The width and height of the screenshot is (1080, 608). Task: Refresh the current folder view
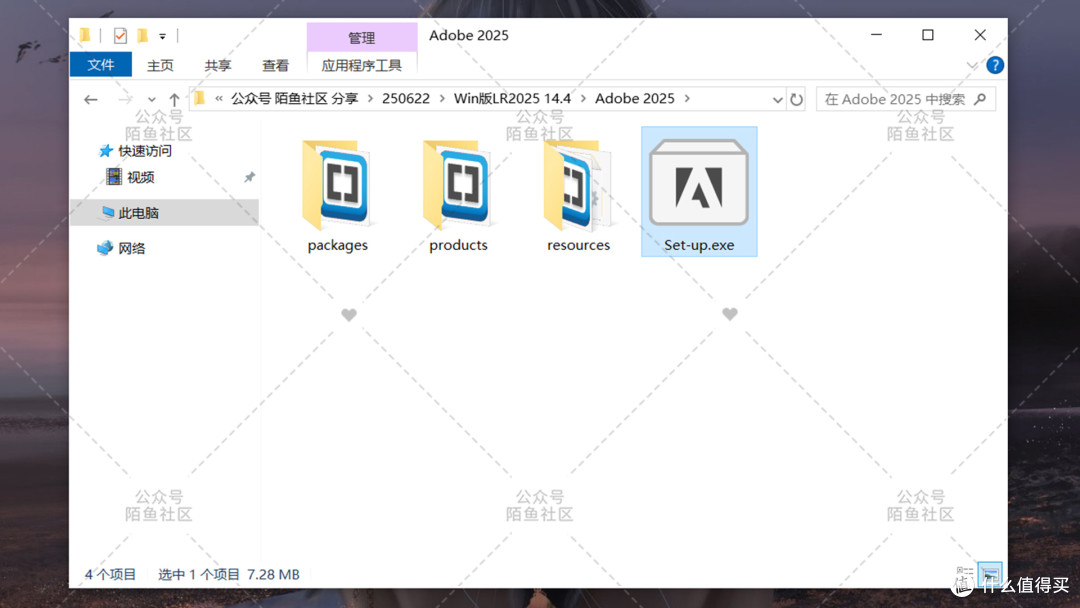click(796, 99)
